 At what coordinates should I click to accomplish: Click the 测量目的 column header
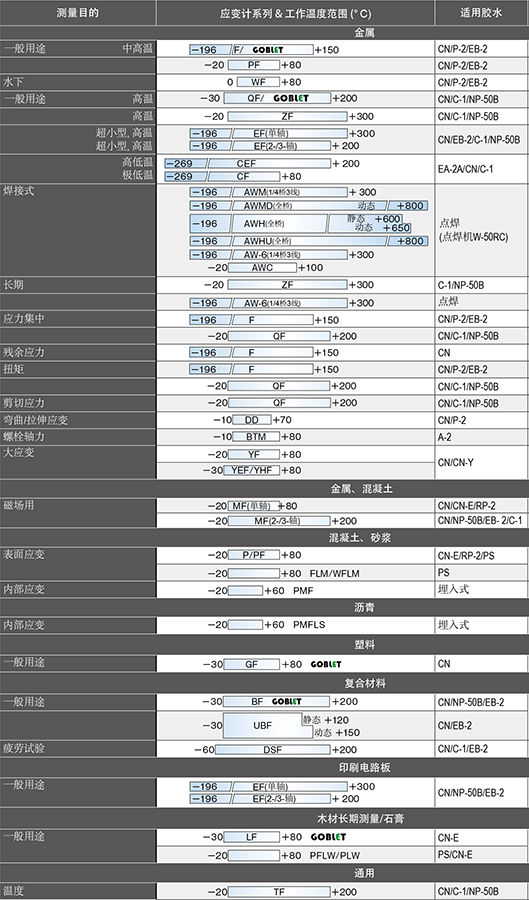[x=78, y=13]
